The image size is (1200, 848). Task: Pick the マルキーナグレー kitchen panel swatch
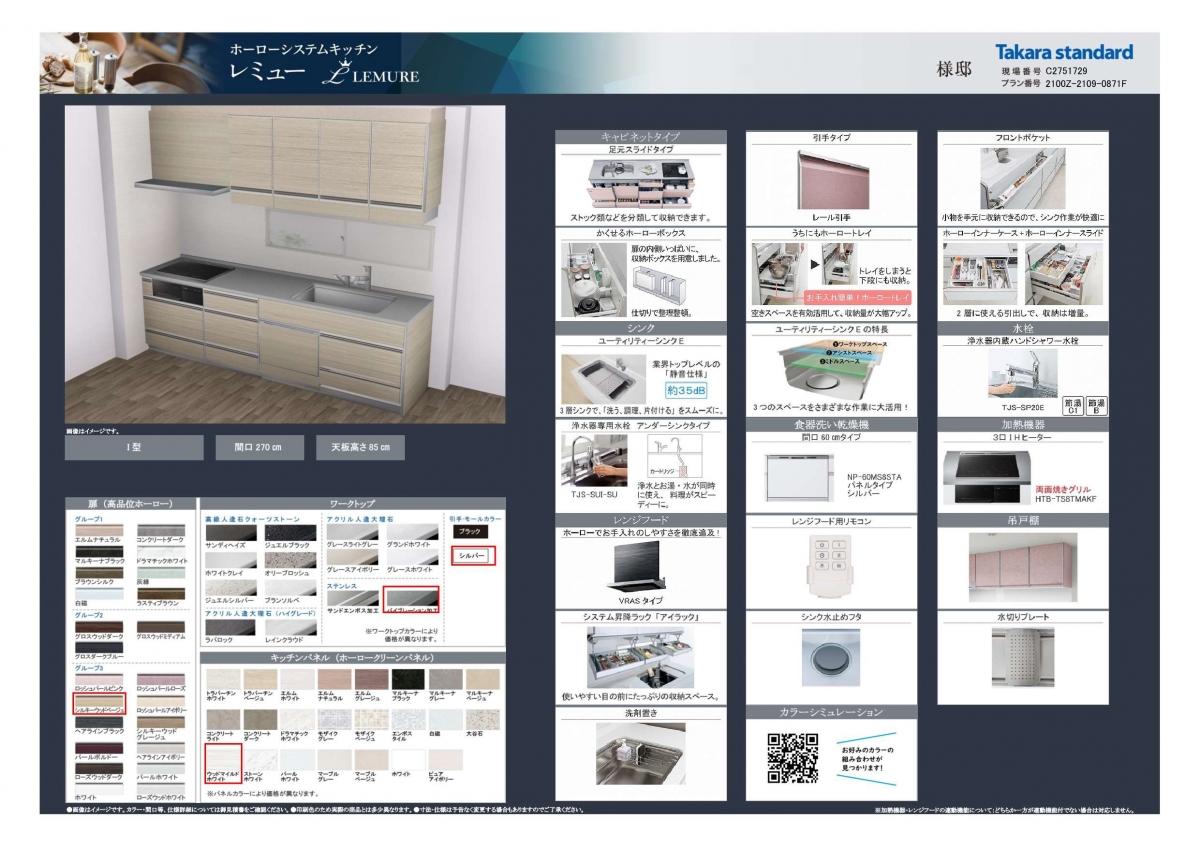[446, 679]
